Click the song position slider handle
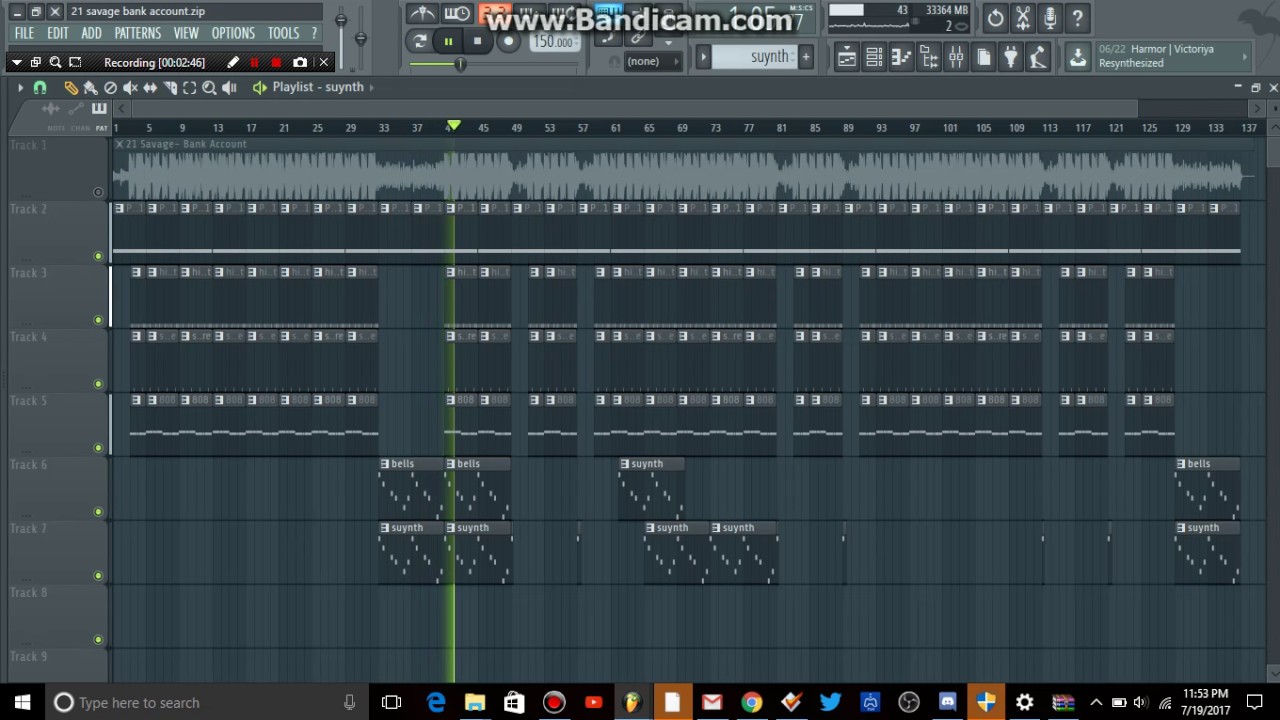 pyautogui.click(x=460, y=65)
